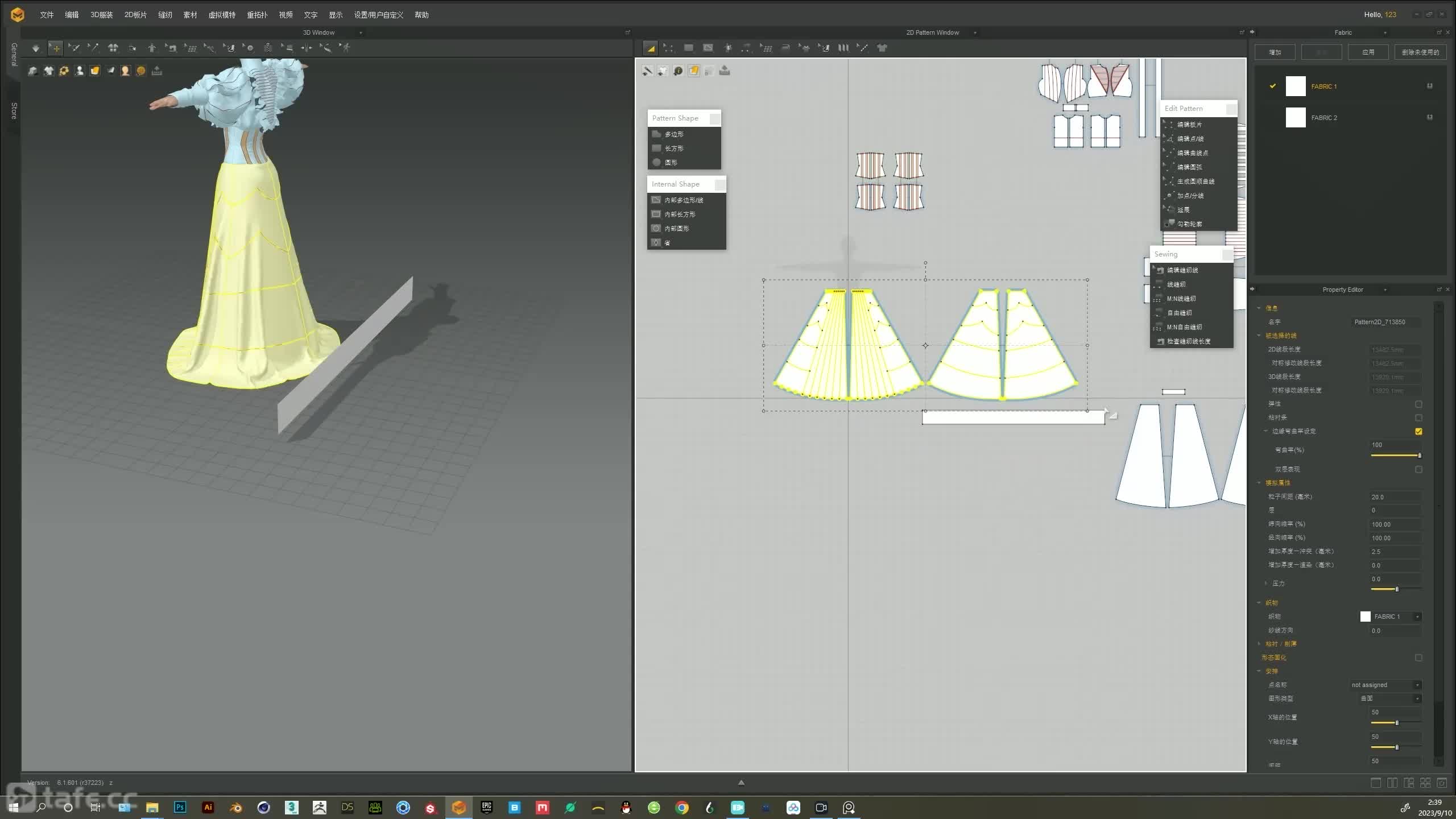The image size is (1456, 819).
Task: Click the needle display icon in 2D window
Action: pos(648,71)
